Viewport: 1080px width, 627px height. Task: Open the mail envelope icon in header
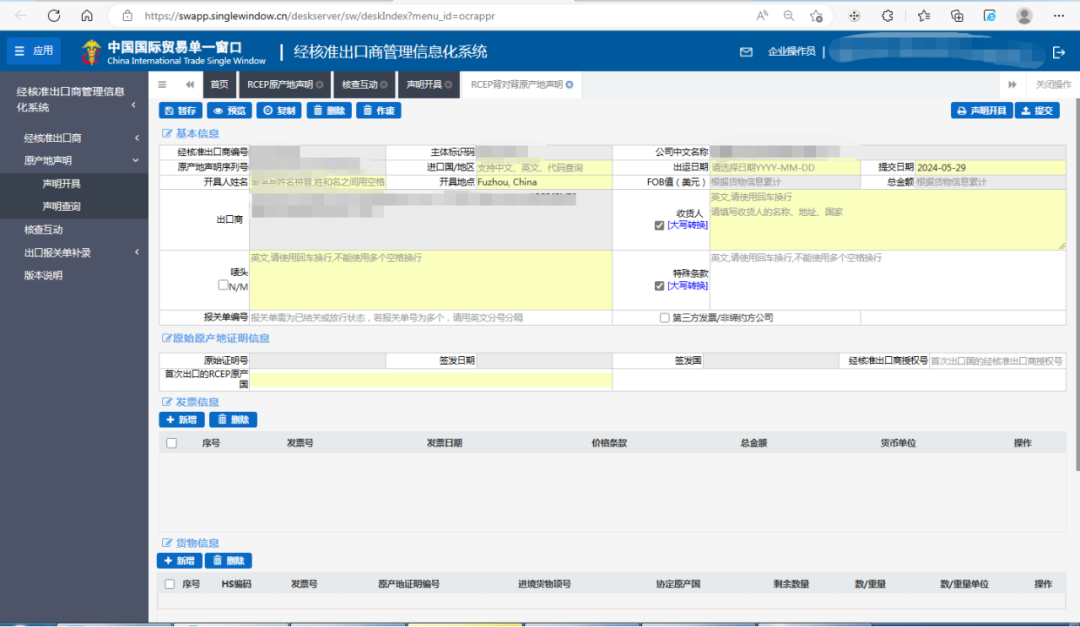pyautogui.click(x=746, y=52)
